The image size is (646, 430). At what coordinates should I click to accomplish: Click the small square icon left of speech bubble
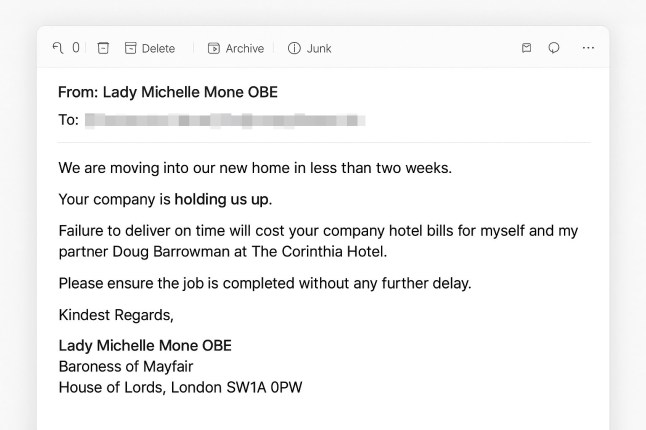[x=527, y=48]
